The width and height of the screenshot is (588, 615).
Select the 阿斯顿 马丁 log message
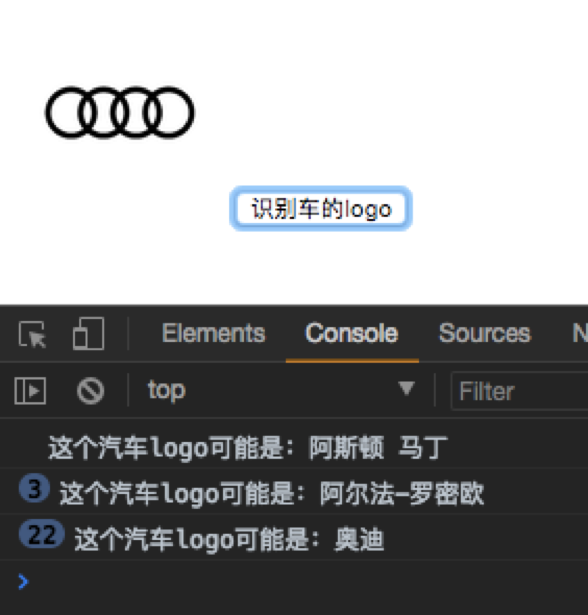pyautogui.click(x=248, y=447)
